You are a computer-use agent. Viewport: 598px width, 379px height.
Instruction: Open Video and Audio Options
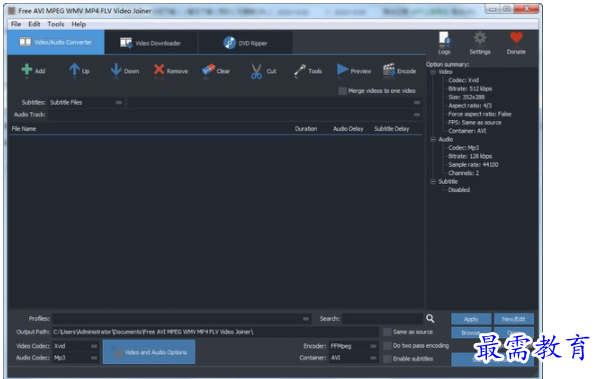(x=149, y=352)
